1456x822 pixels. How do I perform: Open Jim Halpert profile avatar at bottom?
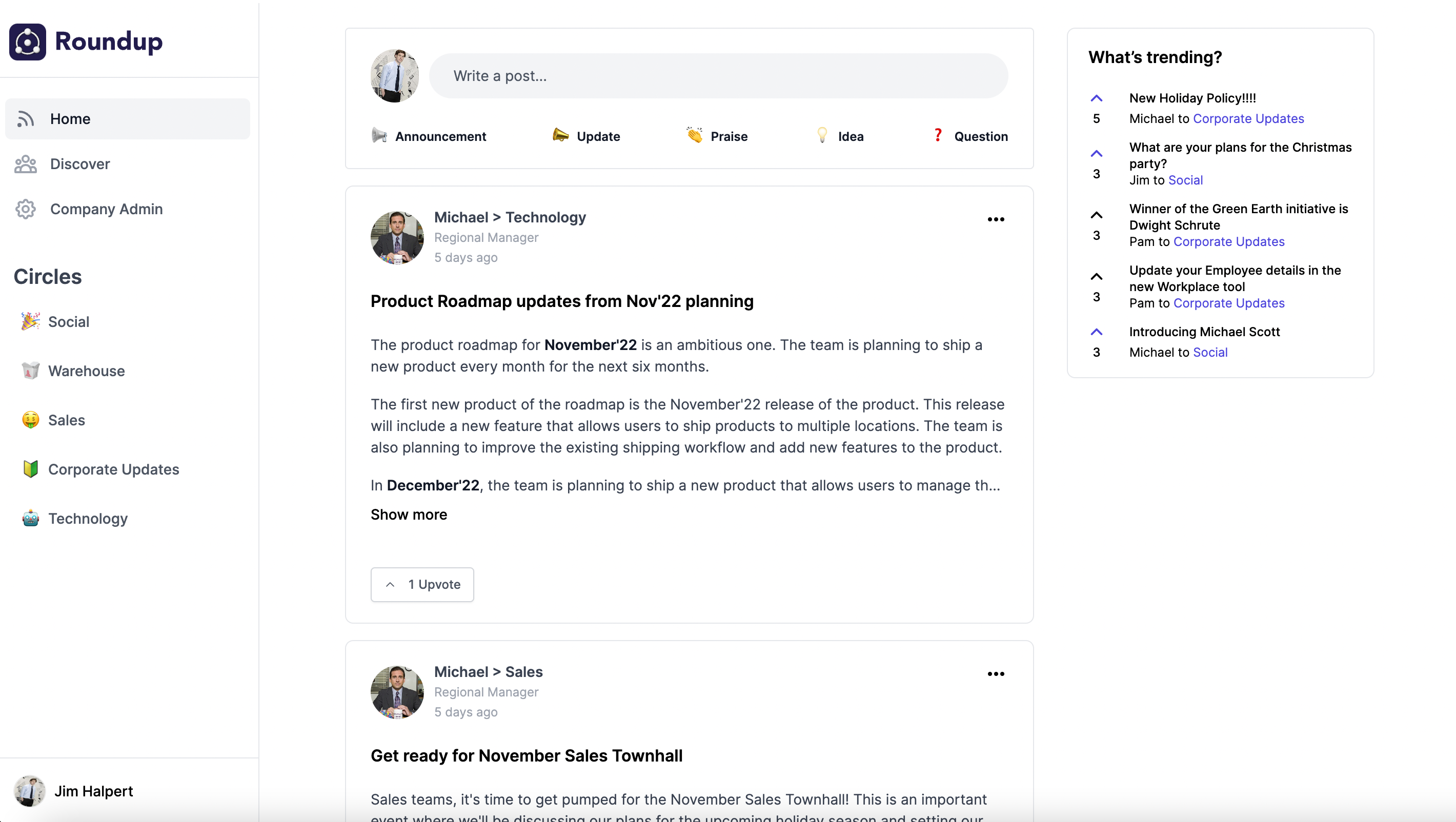29,790
